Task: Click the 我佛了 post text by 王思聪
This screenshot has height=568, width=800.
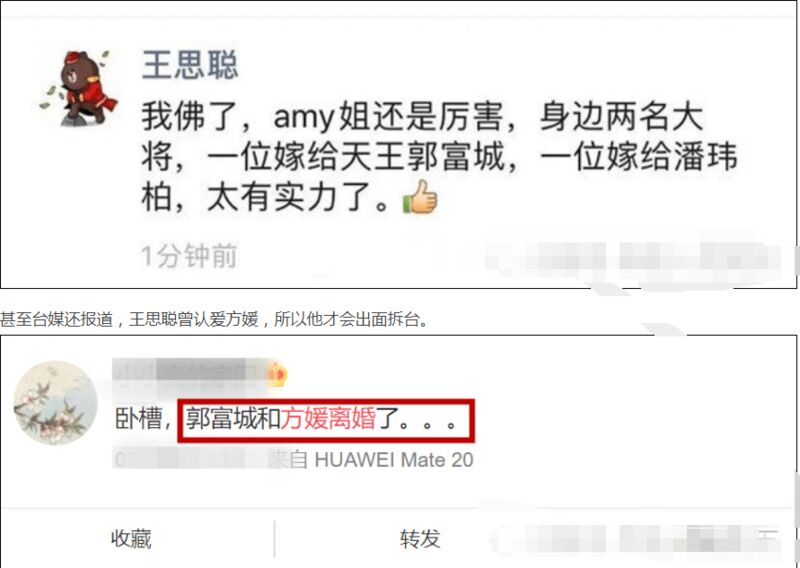Action: [x=439, y=157]
